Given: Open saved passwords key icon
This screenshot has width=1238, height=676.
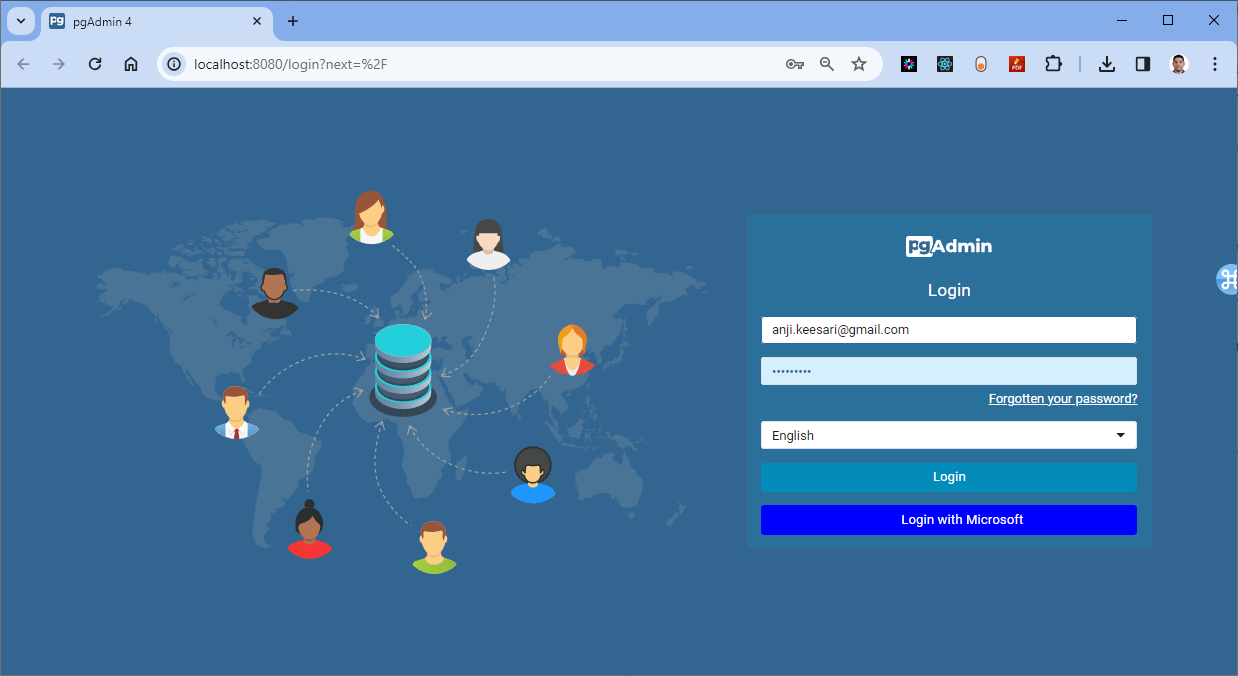Looking at the screenshot, I should (x=795, y=64).
